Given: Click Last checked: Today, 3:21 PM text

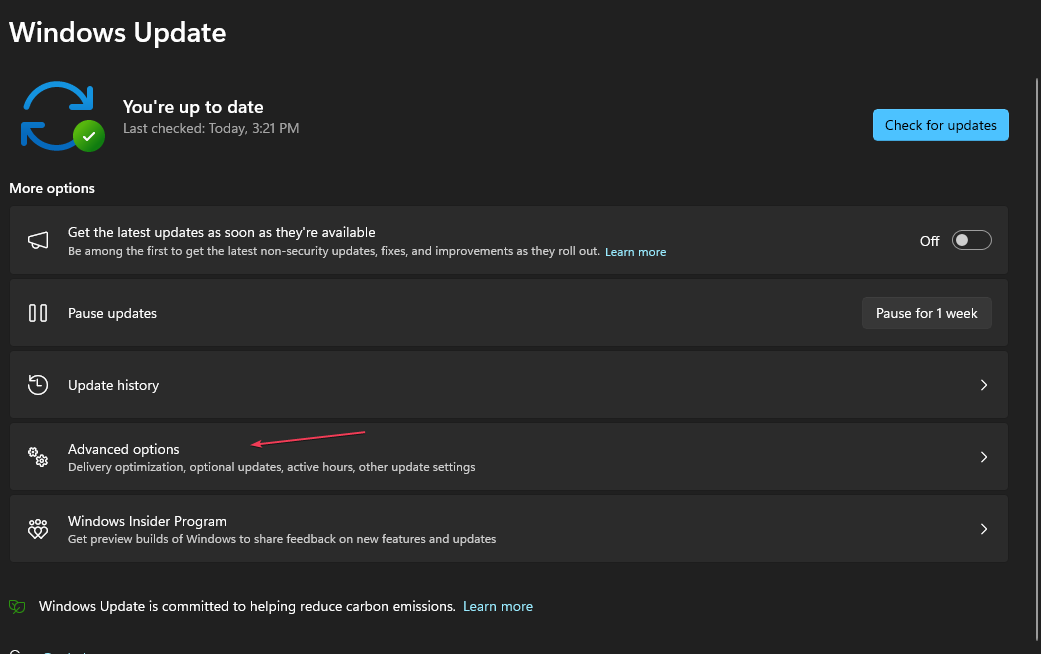Looking at the screenshot, I should (x=211, y=128).
